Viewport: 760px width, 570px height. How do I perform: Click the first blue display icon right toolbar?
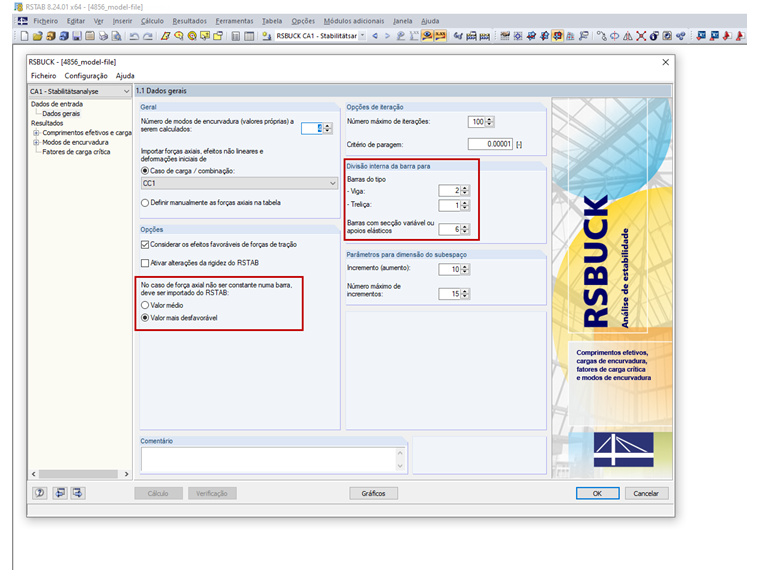tap(701, 36)
